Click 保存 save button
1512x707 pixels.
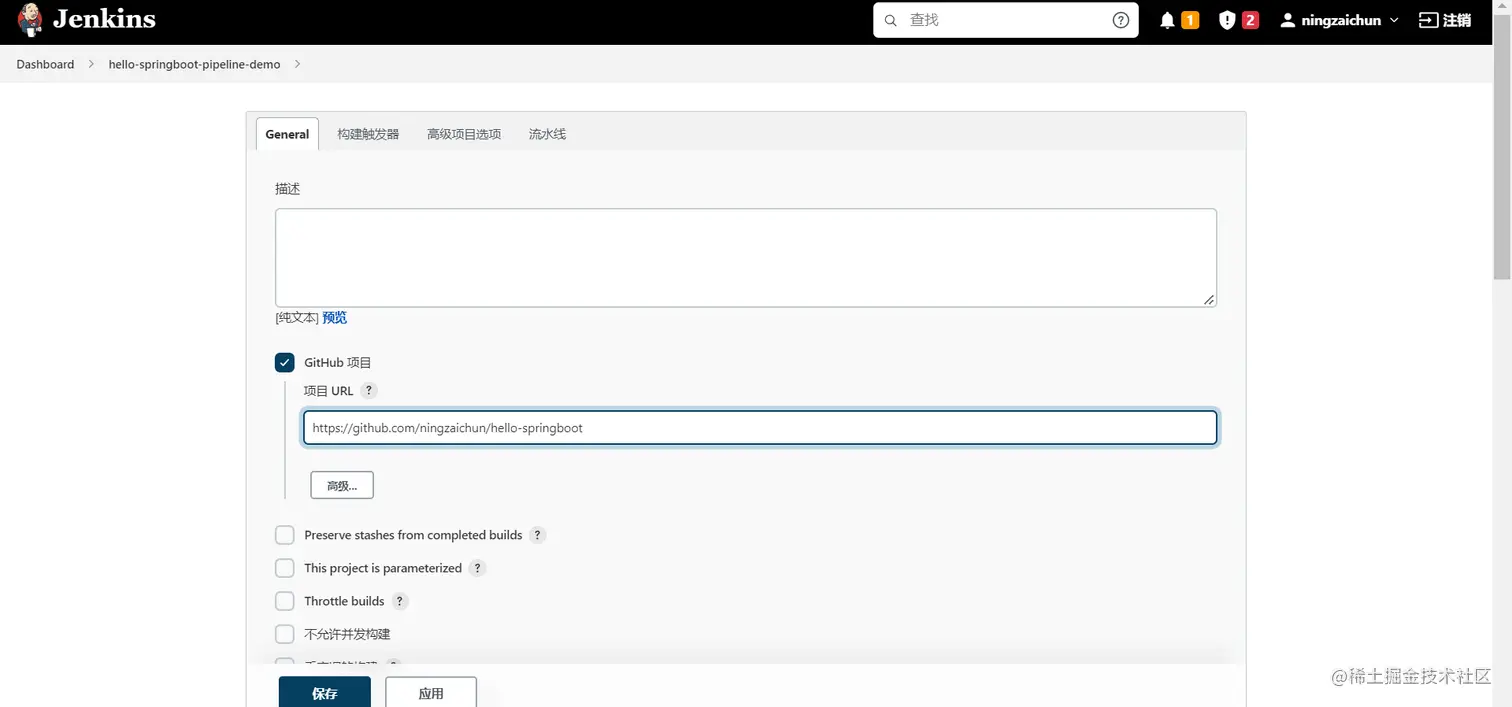[325, 693]
